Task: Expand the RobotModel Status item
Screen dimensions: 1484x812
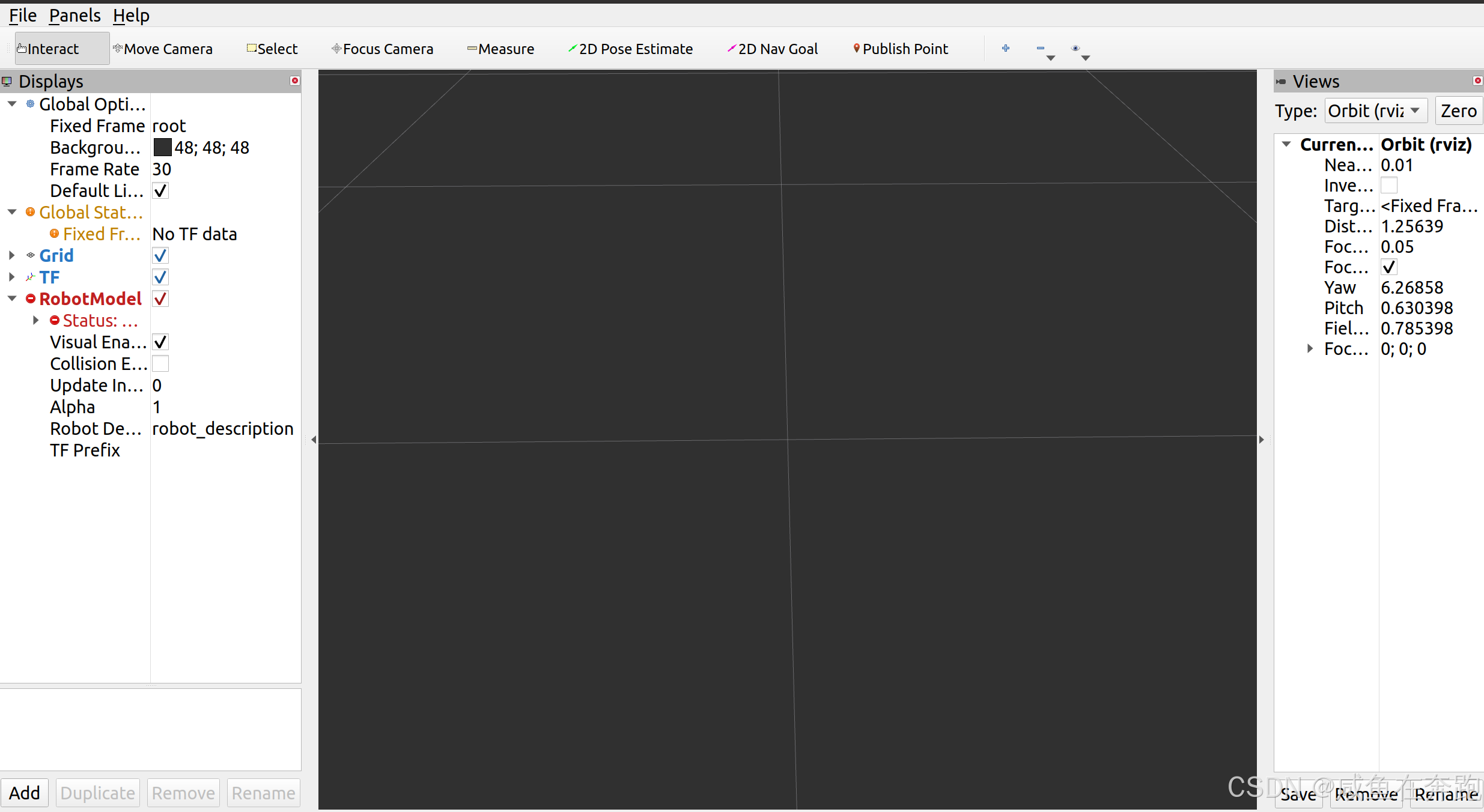Action: coord(36,321)
